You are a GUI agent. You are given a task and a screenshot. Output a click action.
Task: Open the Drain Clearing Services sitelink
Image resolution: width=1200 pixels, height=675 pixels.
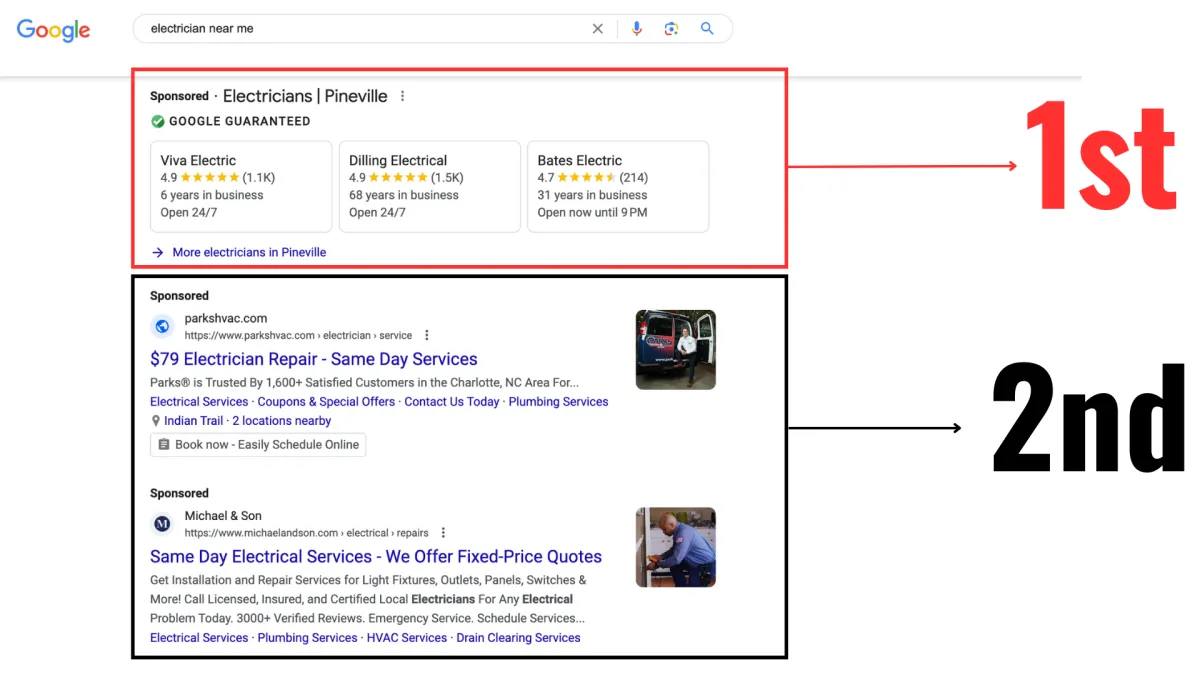pos(518,638)
